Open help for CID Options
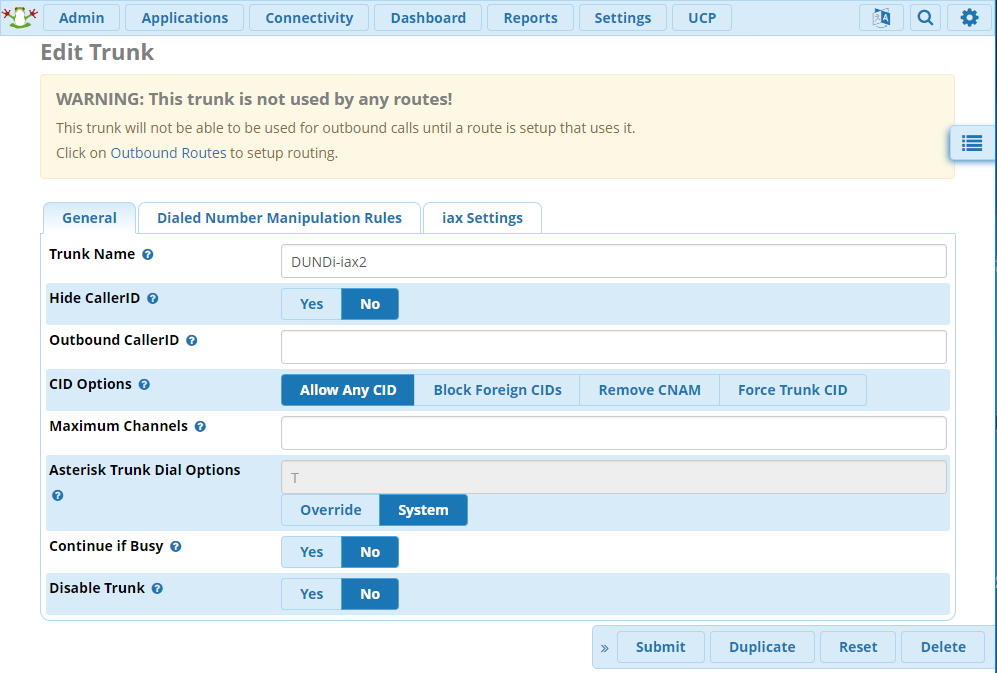This screenshot has height=673, width=997. [x=144, y=384]
